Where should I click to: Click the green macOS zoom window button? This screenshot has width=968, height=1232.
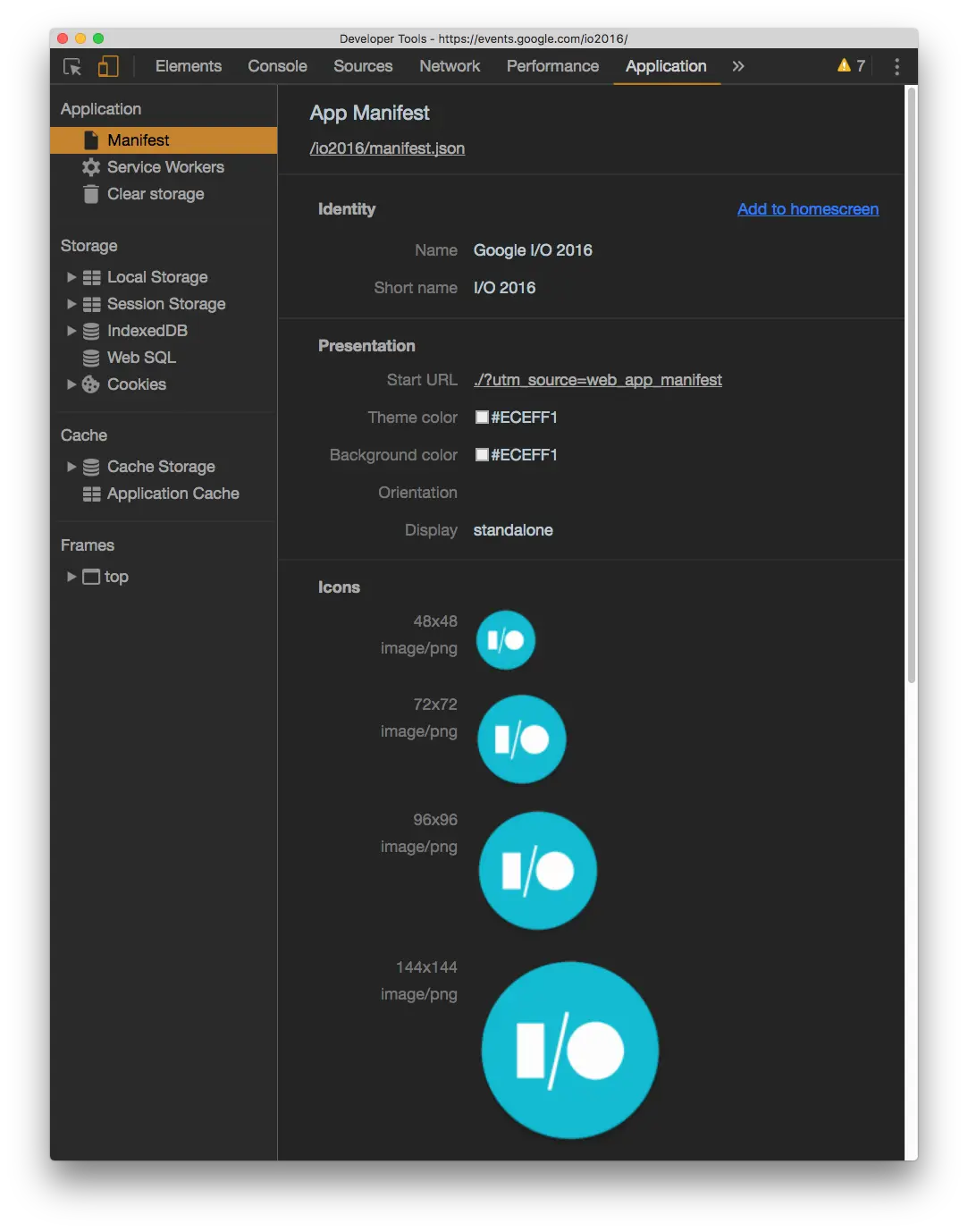98,38
